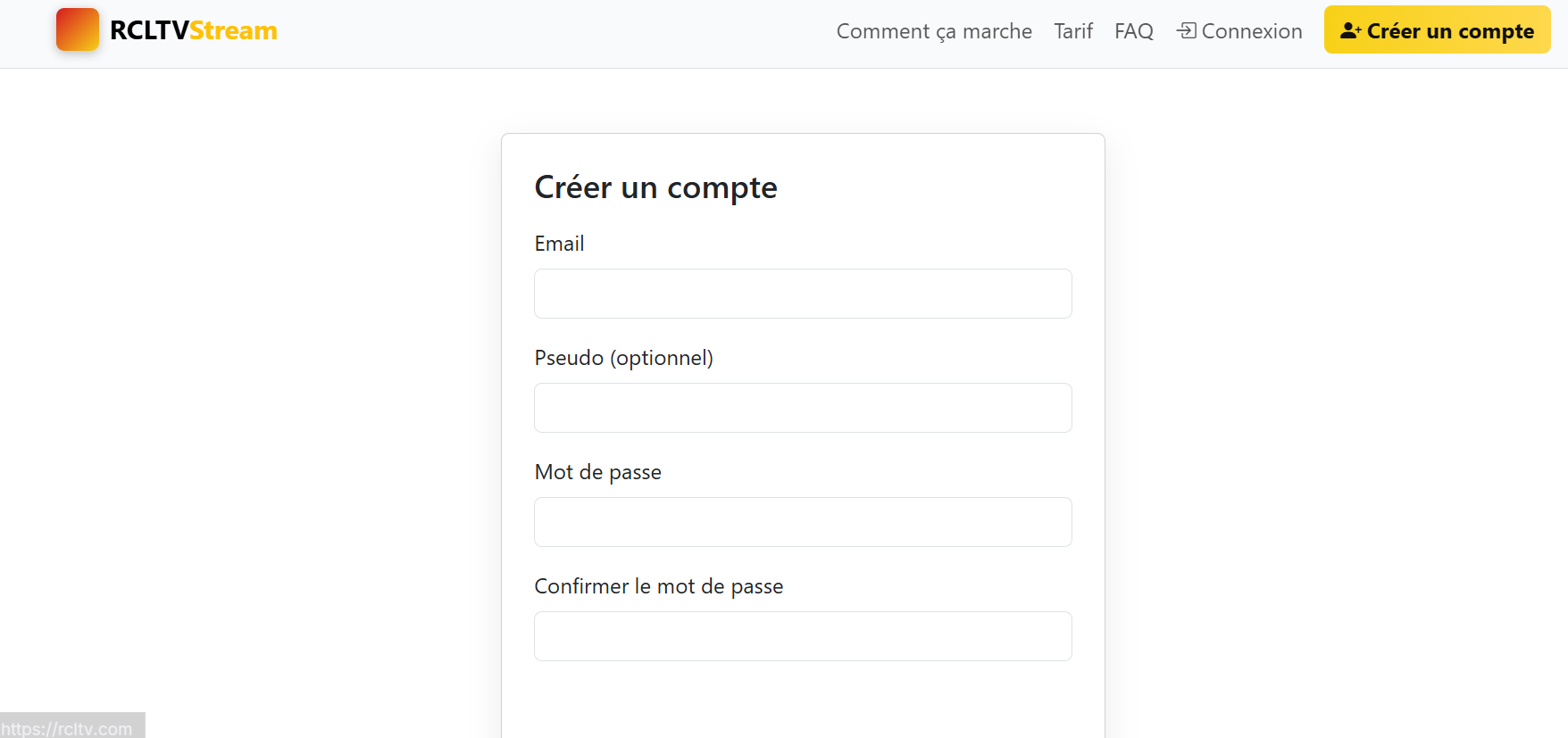Click the Mot de passe label
Viewport: 1568px width, 738px height.
tap(597, 471)
